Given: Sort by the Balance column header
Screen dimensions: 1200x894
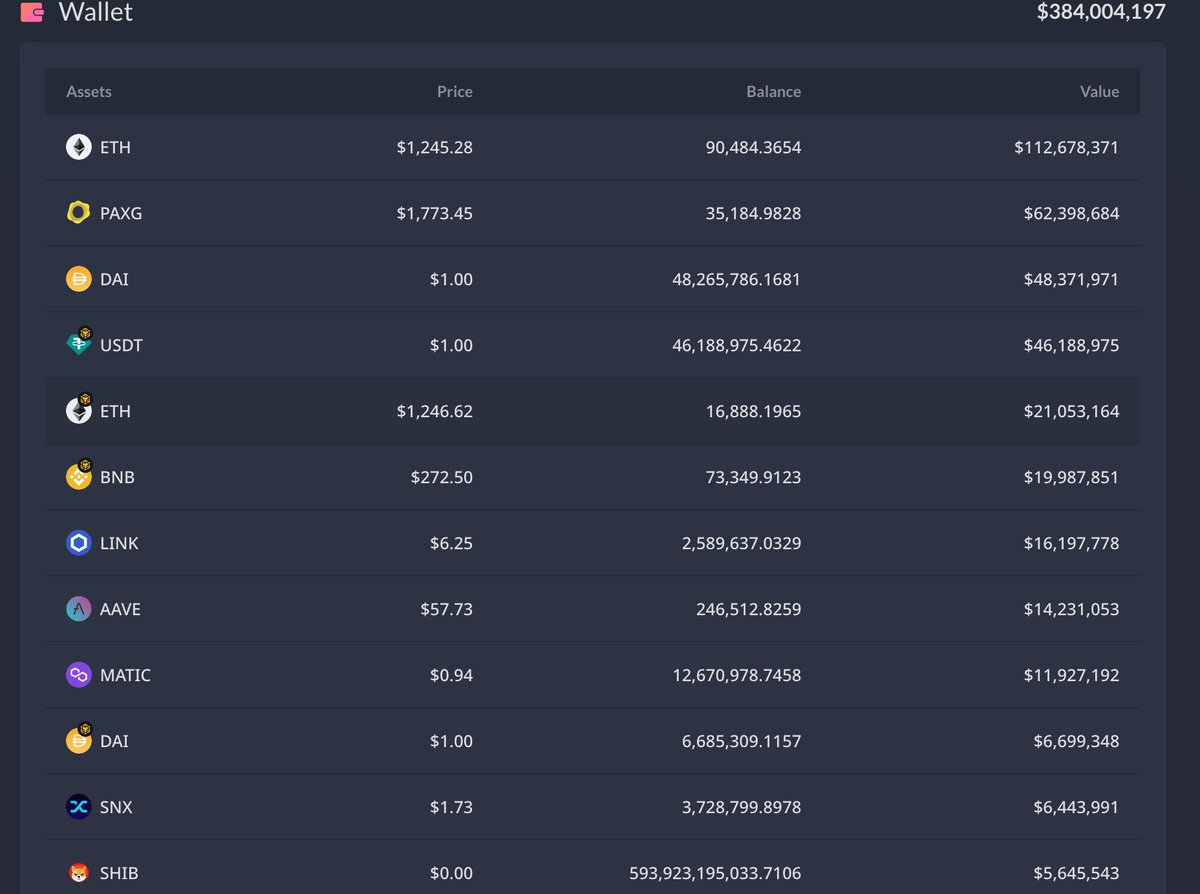Looking at the screenshot, I should click(x=774, y=91).
